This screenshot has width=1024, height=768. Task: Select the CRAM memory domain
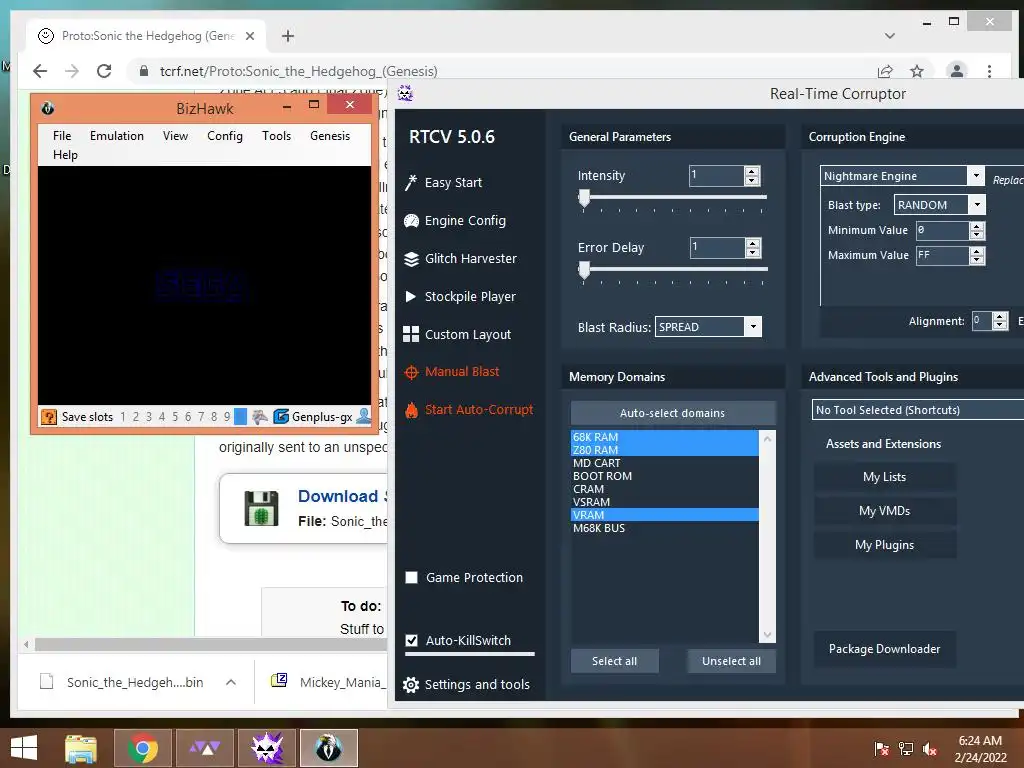[664, 489]
